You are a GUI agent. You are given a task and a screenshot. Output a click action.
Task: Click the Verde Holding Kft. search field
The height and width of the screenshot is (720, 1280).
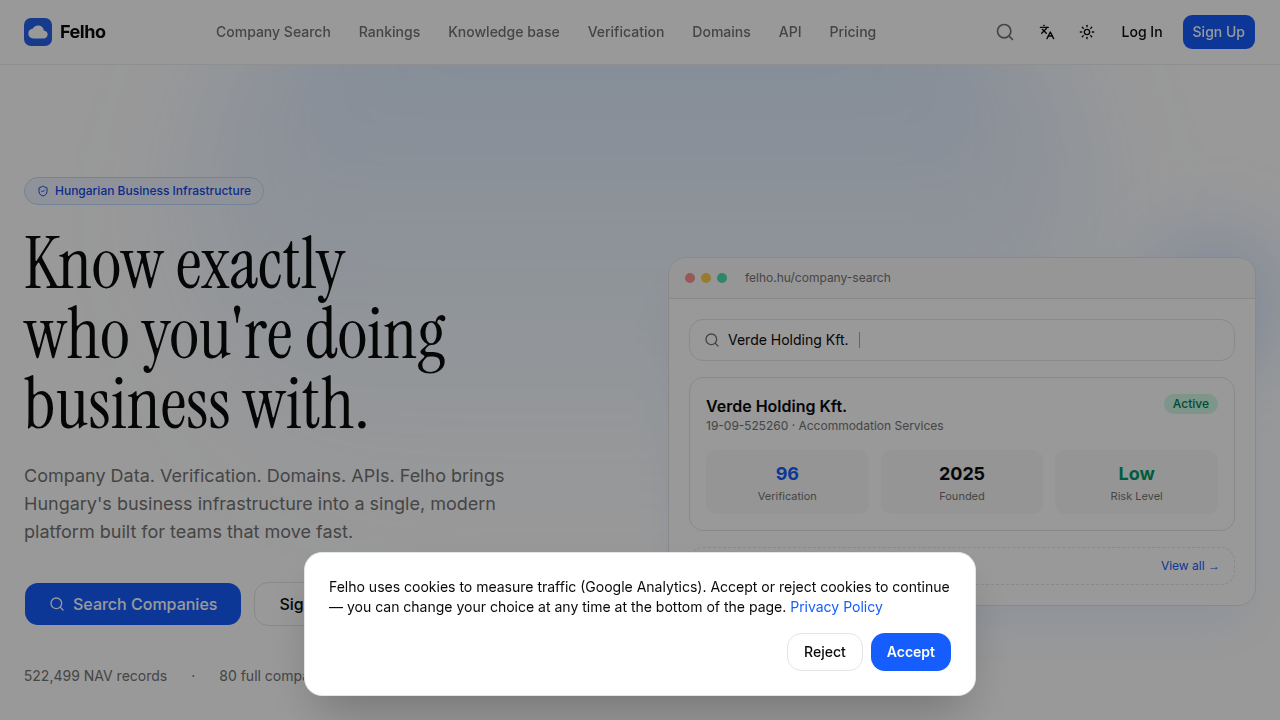[x=962, y=340]
